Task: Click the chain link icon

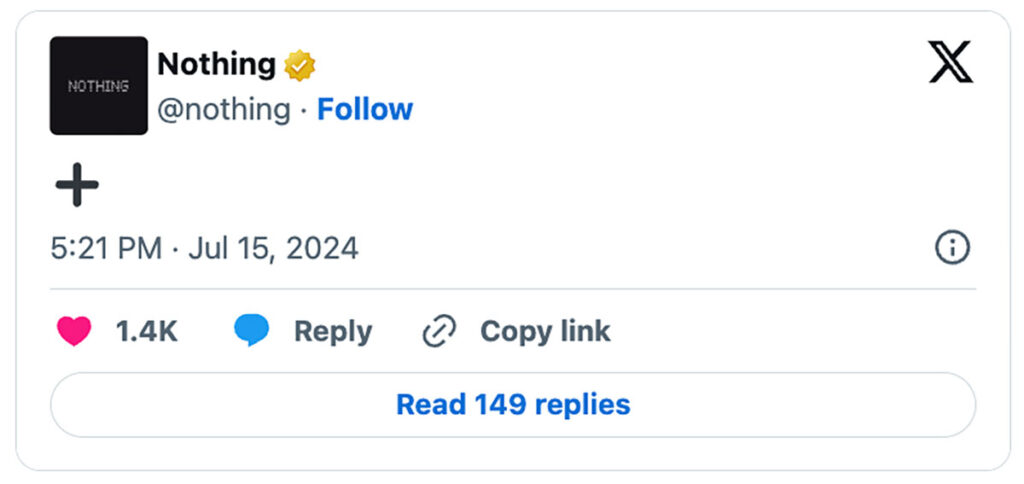Action: pos(440,331)
